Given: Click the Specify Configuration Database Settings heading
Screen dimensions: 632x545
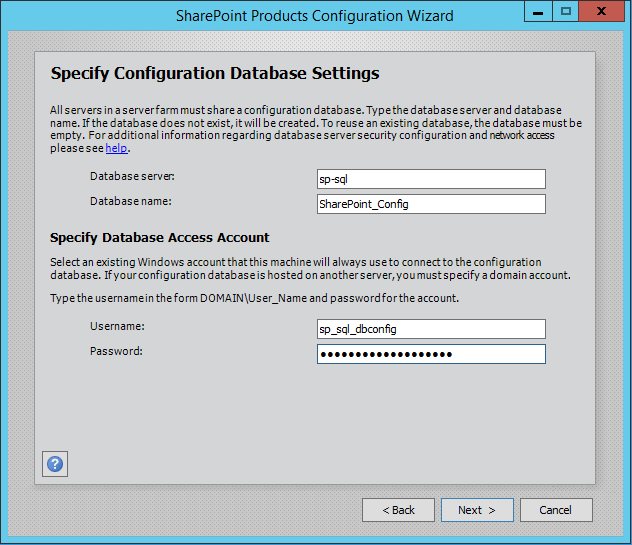Looking at the screenshot, I should tap(214, 73).
